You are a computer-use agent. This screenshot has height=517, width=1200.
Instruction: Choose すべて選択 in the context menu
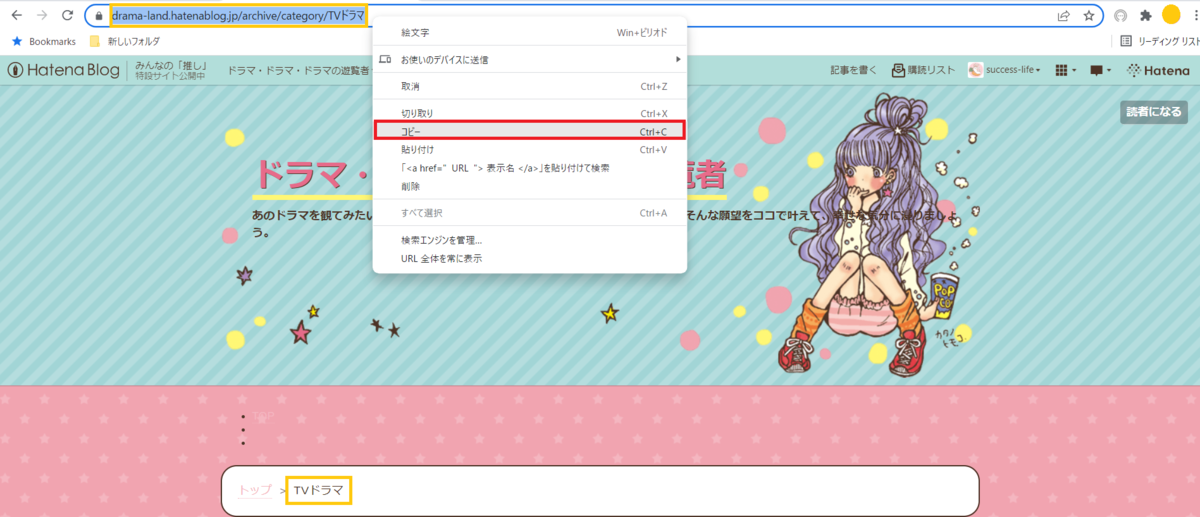(x=529, y=213)
